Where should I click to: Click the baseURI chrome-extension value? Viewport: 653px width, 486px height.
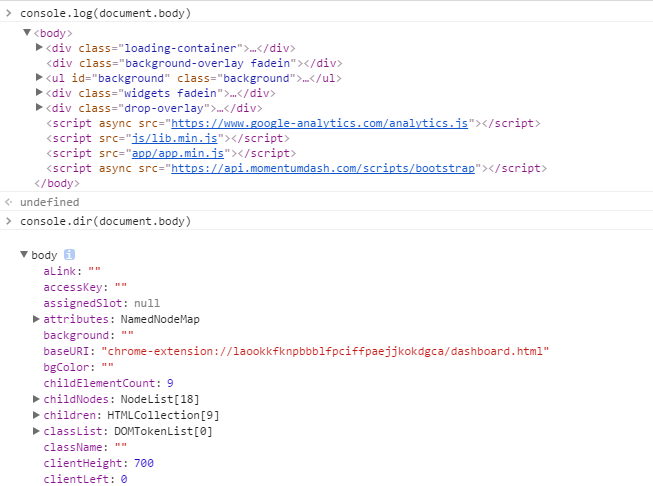pyautogui.click(x=325, y=351)
